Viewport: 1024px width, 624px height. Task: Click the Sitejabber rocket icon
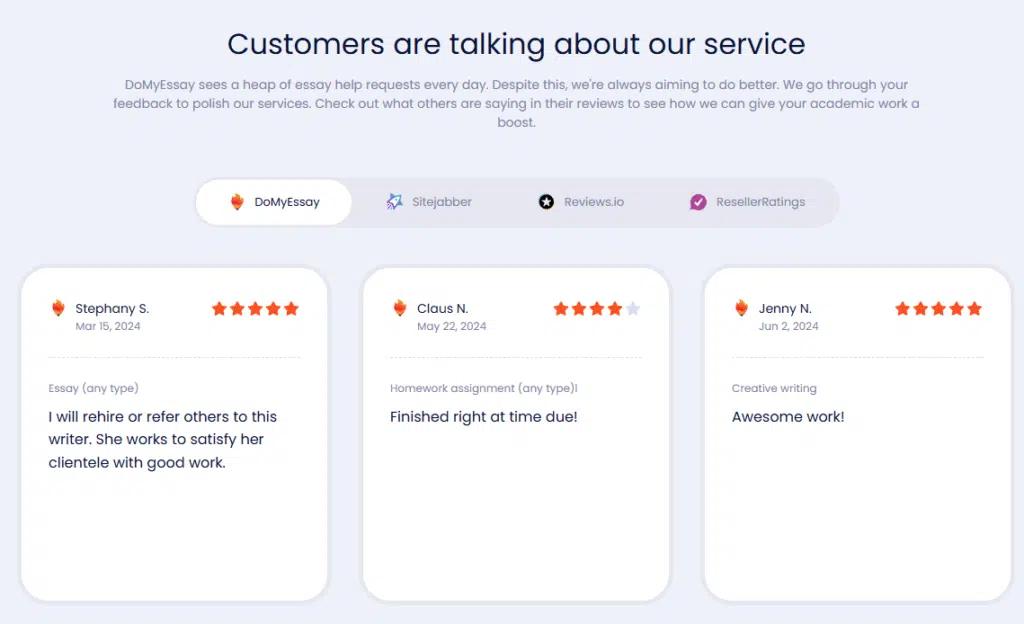(394, 202)
